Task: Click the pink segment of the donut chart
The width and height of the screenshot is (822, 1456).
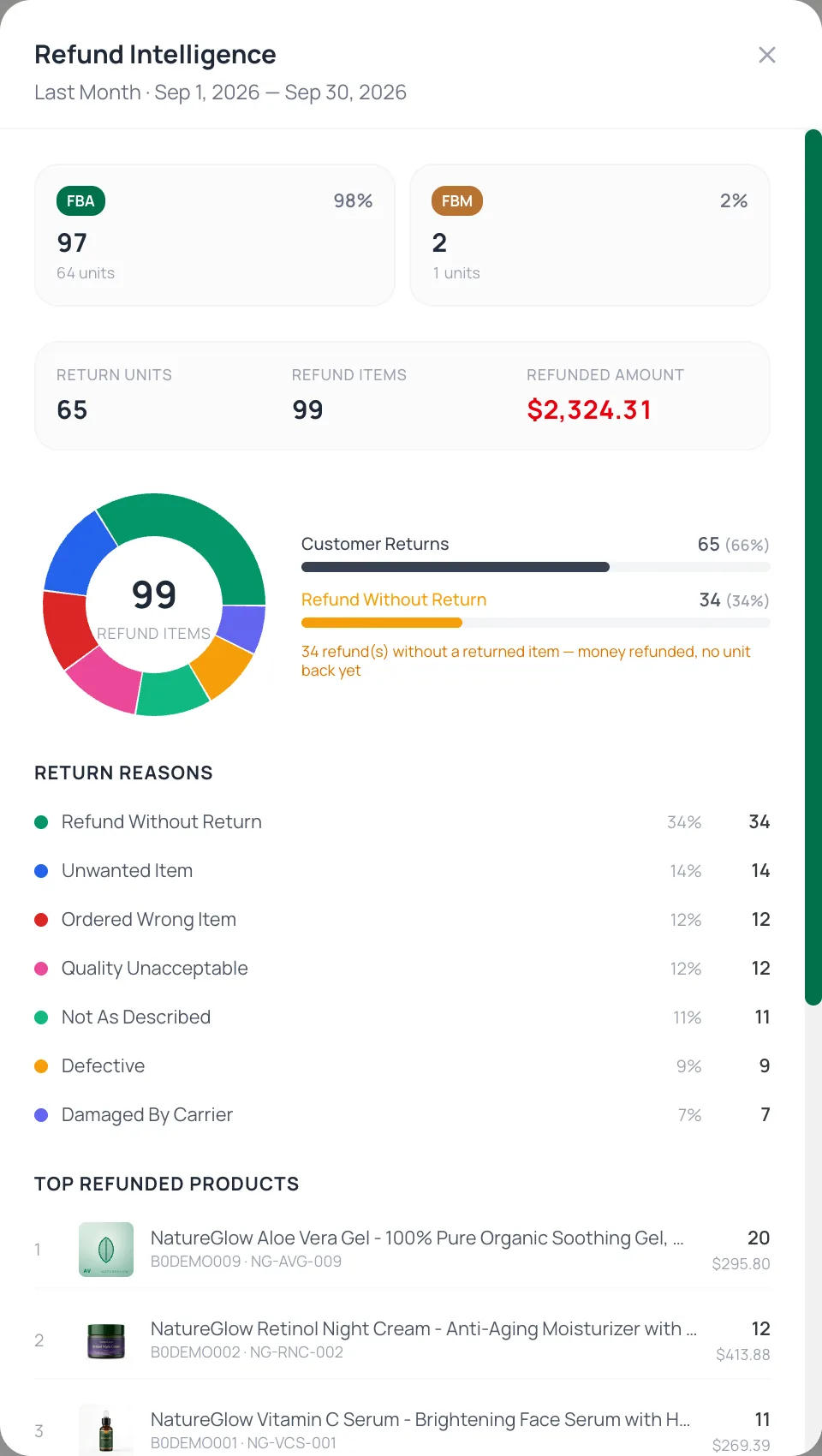Action: (x=104, y=681)
